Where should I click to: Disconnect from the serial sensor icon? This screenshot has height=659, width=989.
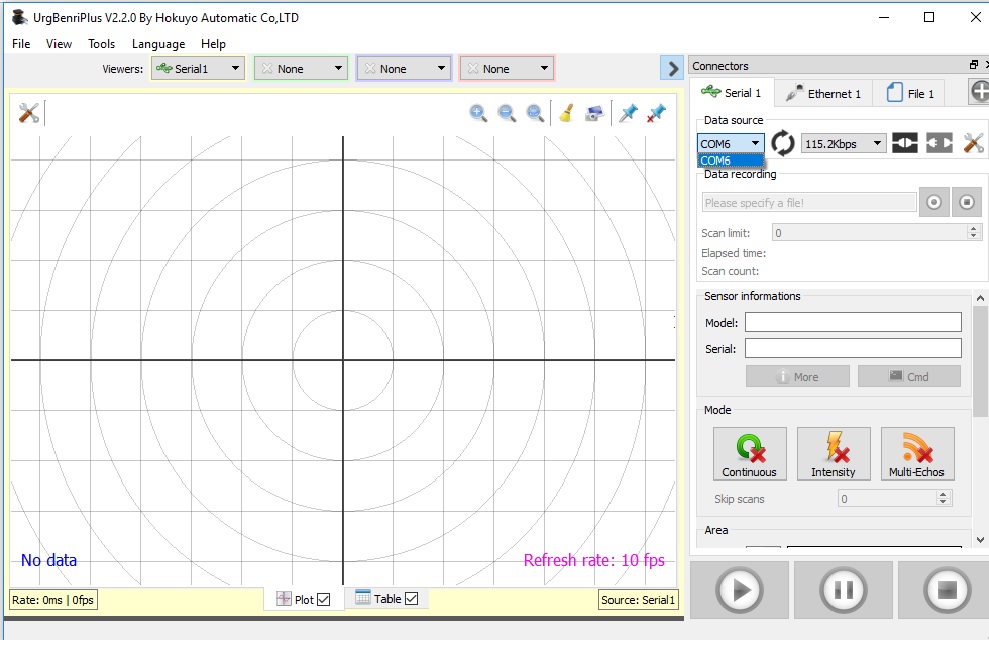(x=939, y=143)
